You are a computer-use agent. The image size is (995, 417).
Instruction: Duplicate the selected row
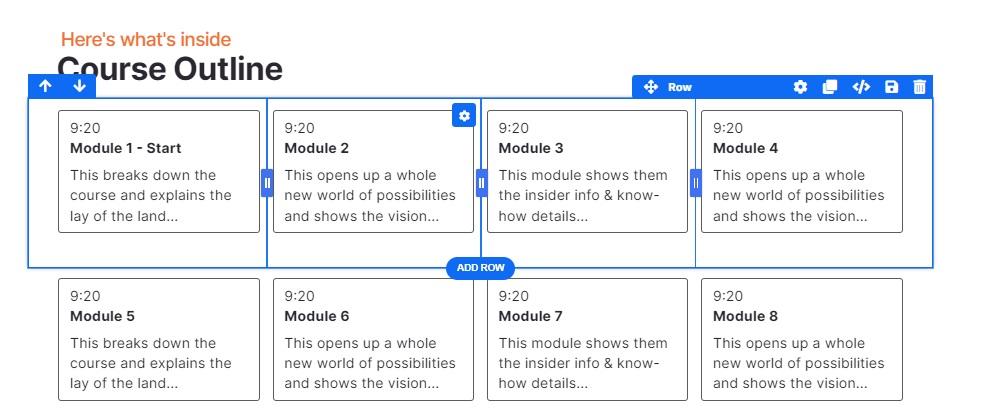[x=829, y=87]
